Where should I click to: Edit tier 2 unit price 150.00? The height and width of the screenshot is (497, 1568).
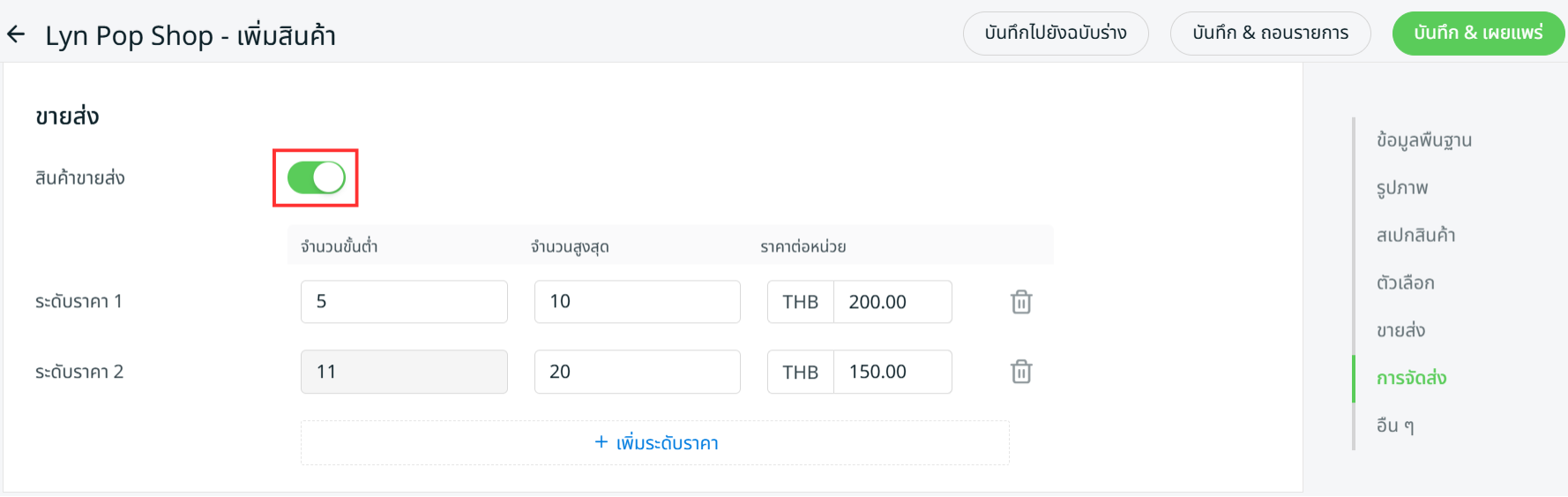pos(891,372)
